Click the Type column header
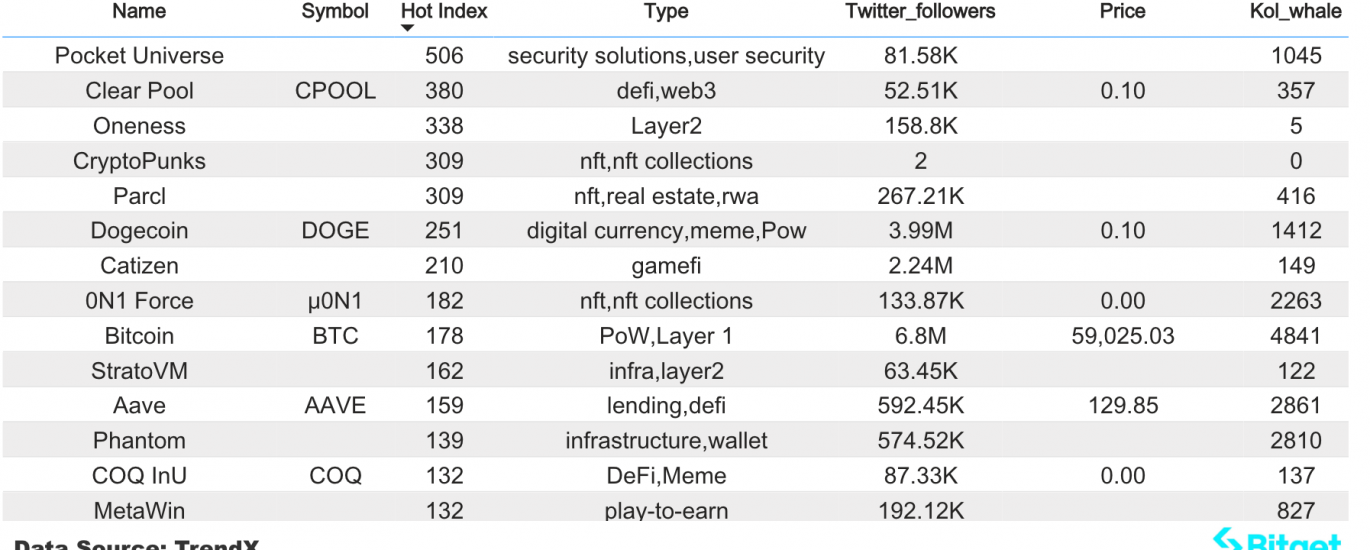The height and width of the screenshot is (550, 1370). pos(666,12)
